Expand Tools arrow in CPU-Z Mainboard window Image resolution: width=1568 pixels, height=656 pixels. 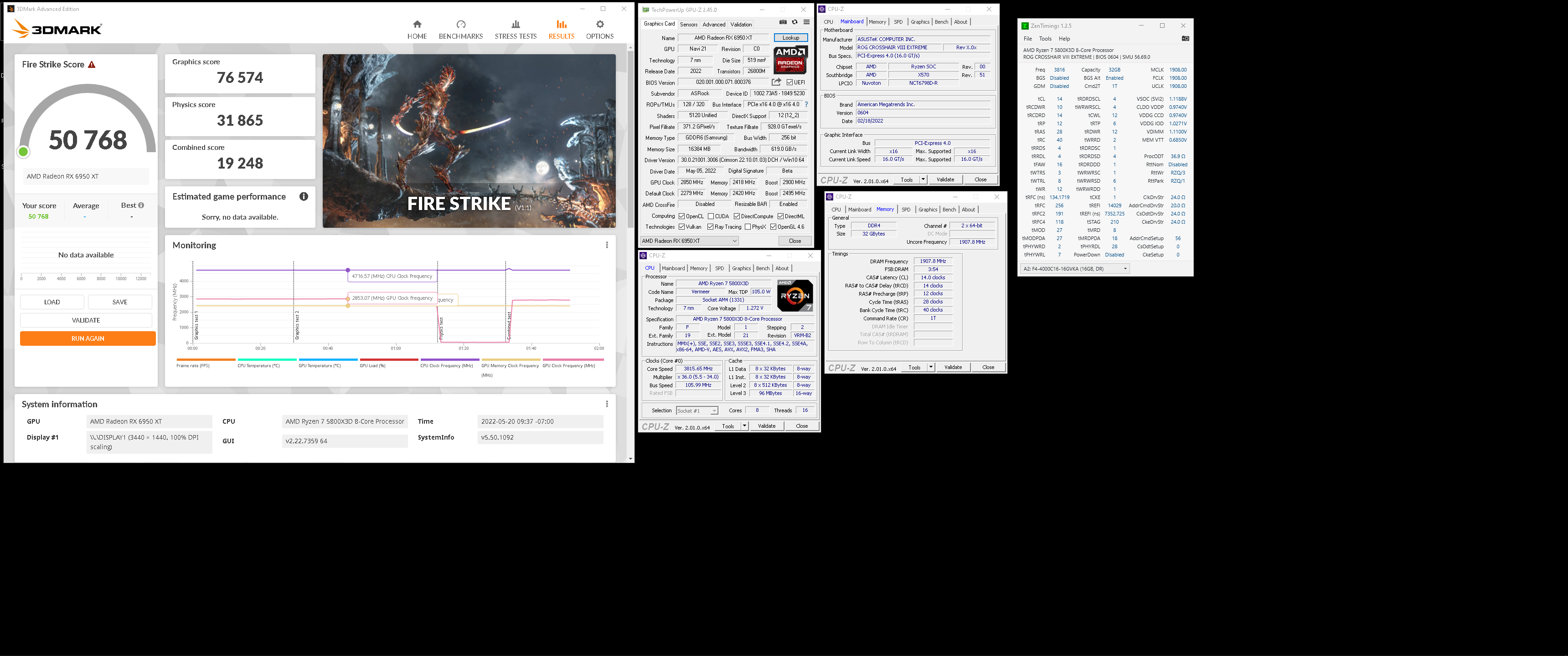point(923,179)
